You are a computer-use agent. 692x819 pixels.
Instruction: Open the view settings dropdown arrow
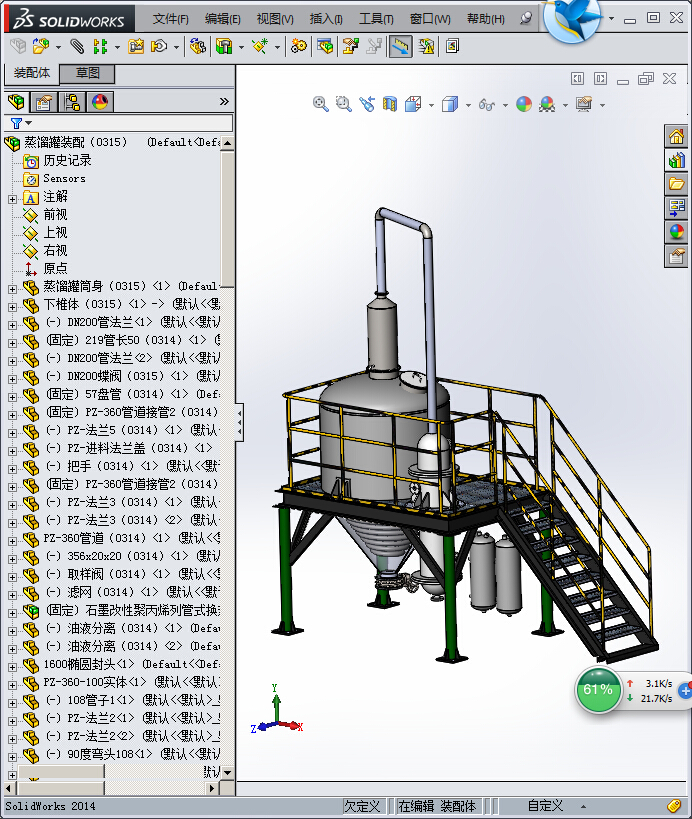(602, 106)
